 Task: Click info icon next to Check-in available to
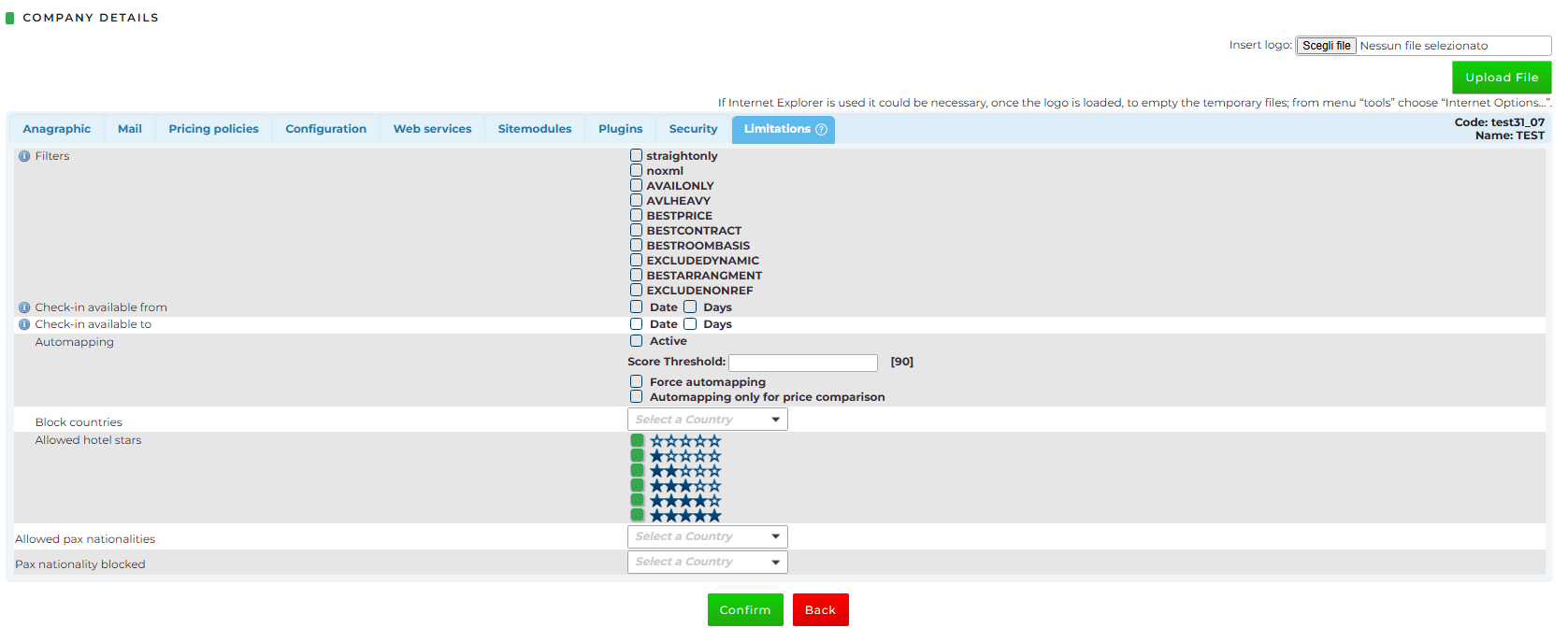coord(24,324)
